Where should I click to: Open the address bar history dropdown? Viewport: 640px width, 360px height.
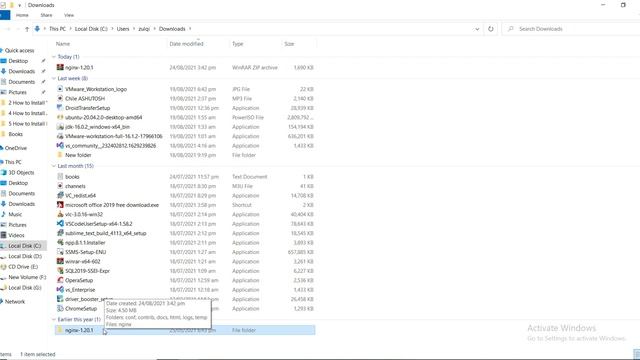tap(477, 29)
